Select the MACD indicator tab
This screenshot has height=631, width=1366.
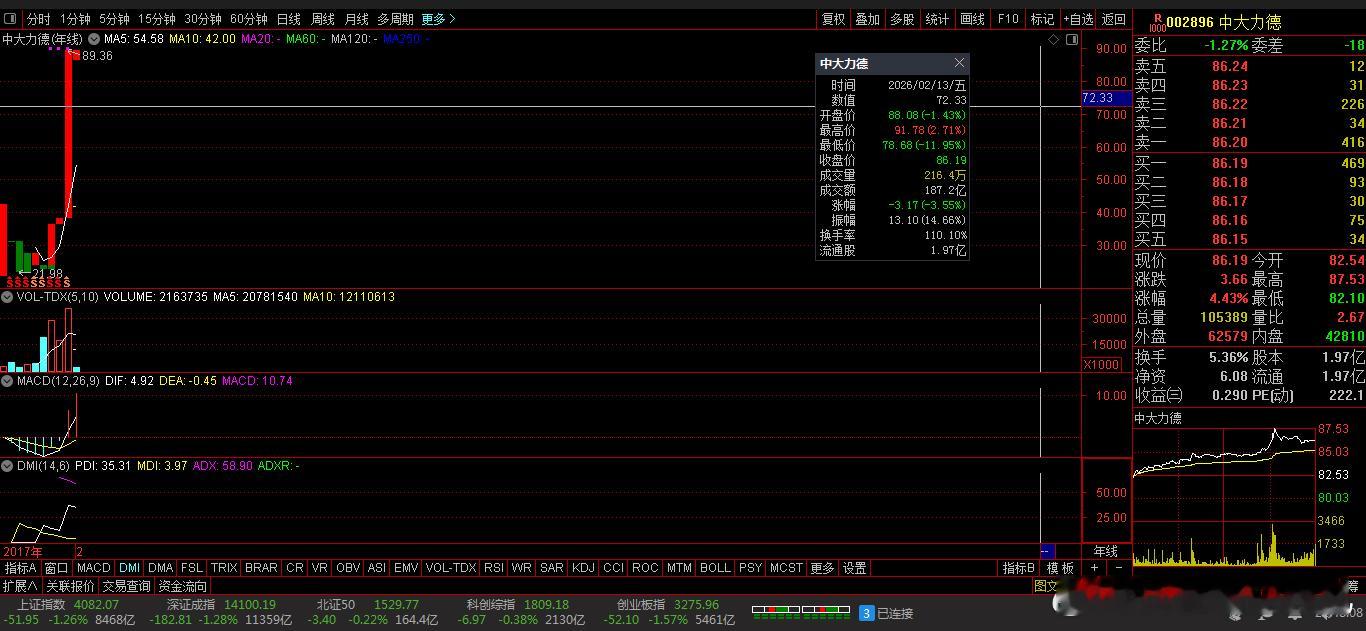93,568
